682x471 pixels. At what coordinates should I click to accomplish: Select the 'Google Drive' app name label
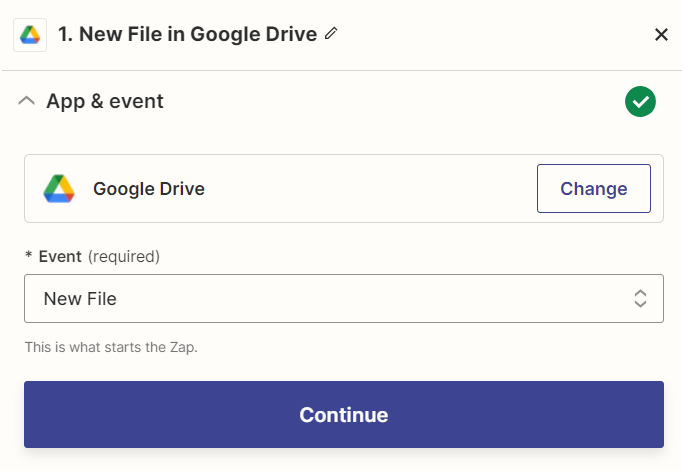149,189
